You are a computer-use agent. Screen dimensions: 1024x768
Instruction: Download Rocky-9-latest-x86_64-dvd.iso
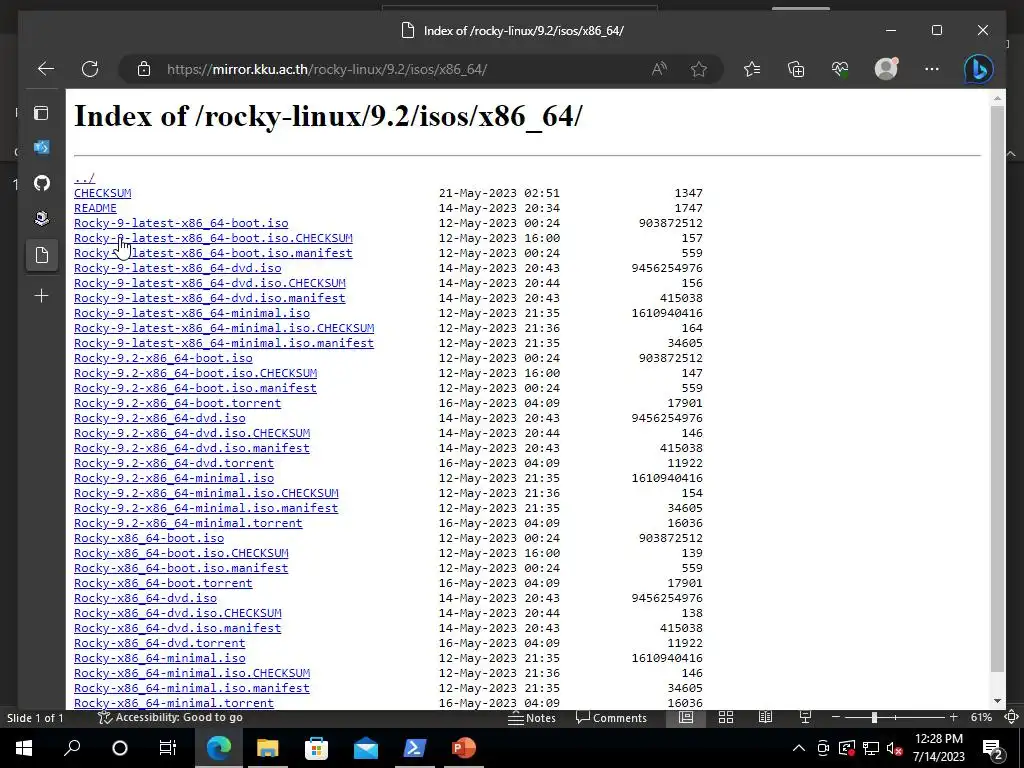click(178, 268)
